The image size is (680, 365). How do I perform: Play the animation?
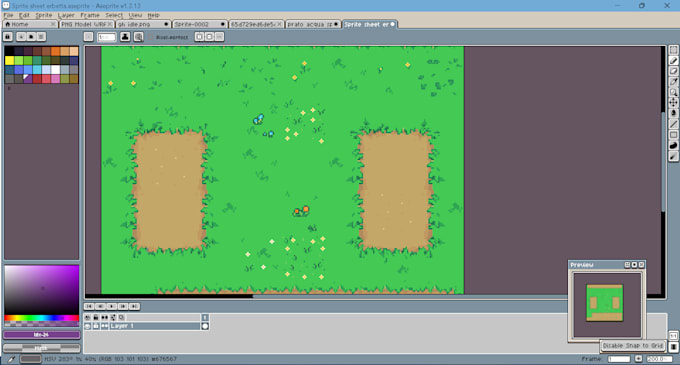coord(111,306)
